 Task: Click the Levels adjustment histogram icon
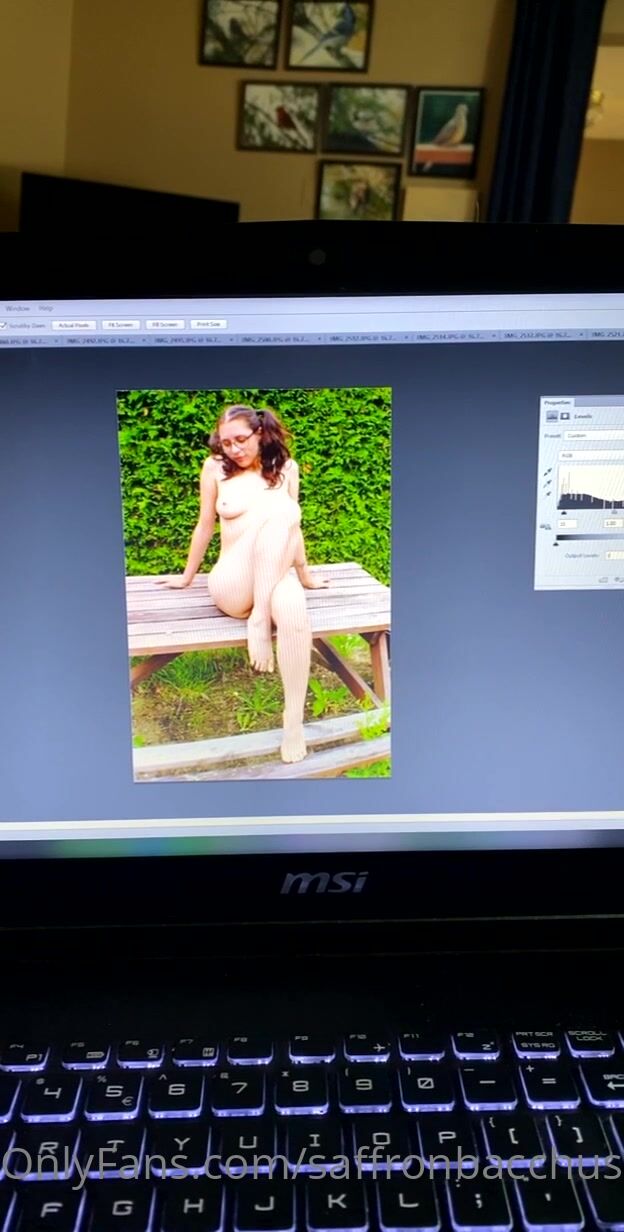point(551,416)
